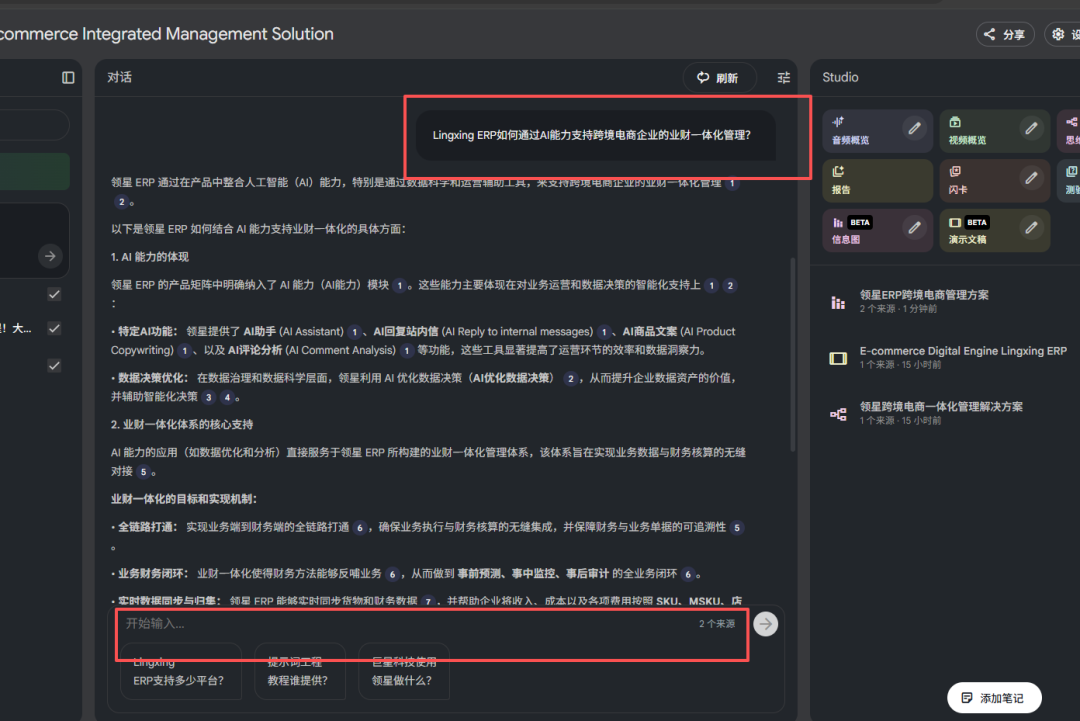This screenshot has height=721, width=1080.
Task: Open citation 6 after 全业务闭环
Action: pyautogui.click(x=687, y=574)
